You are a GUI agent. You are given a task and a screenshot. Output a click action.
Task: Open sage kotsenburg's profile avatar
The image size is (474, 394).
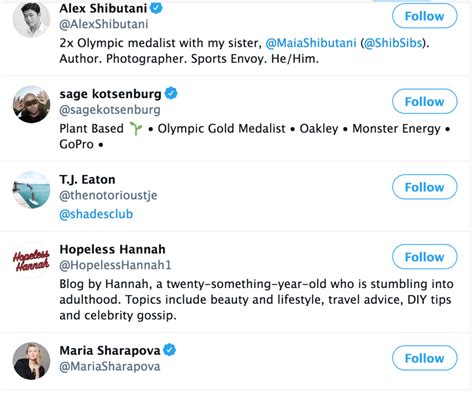[31, 104]
